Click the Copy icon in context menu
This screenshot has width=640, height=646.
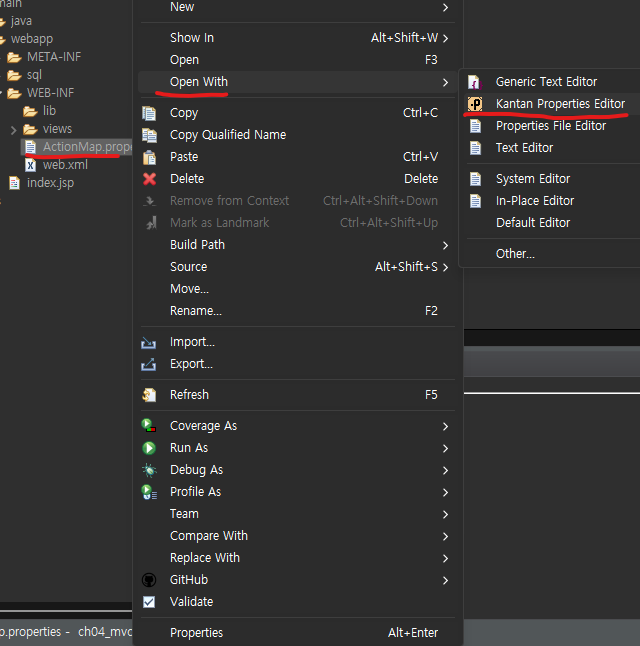tap(149, 113)
